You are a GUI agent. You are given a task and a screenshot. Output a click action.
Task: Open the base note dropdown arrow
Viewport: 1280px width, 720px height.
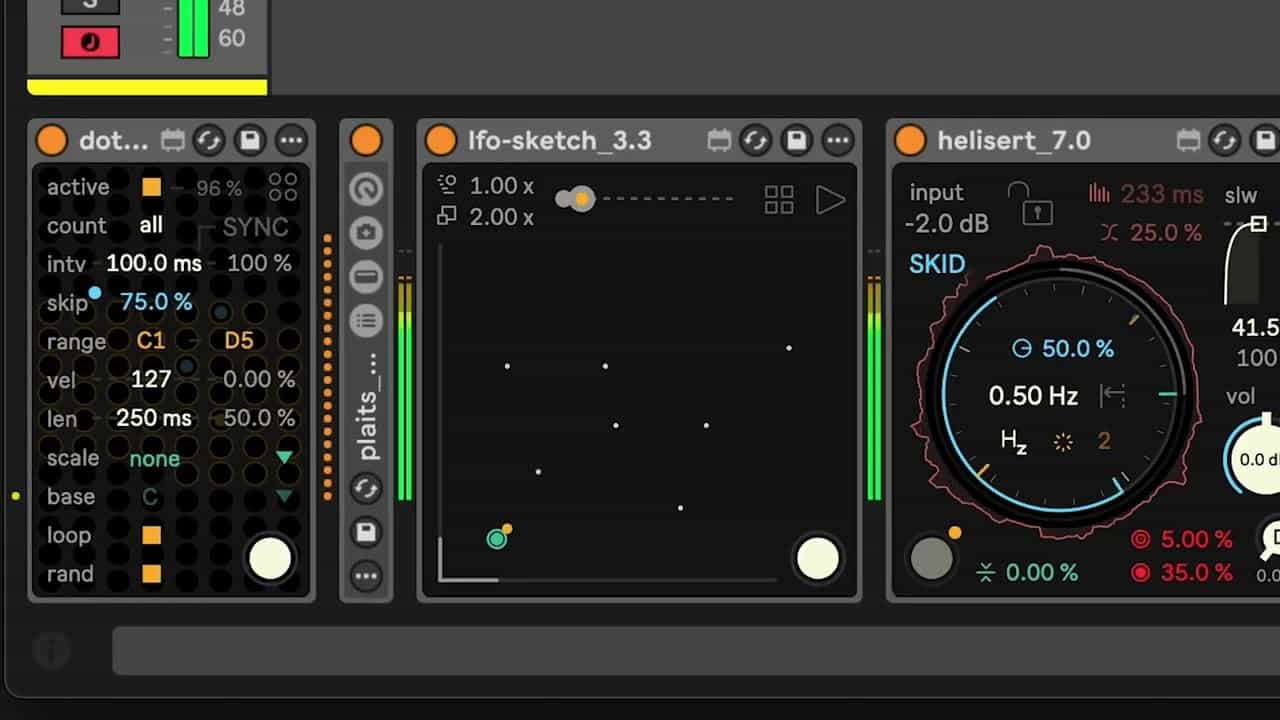284,497
